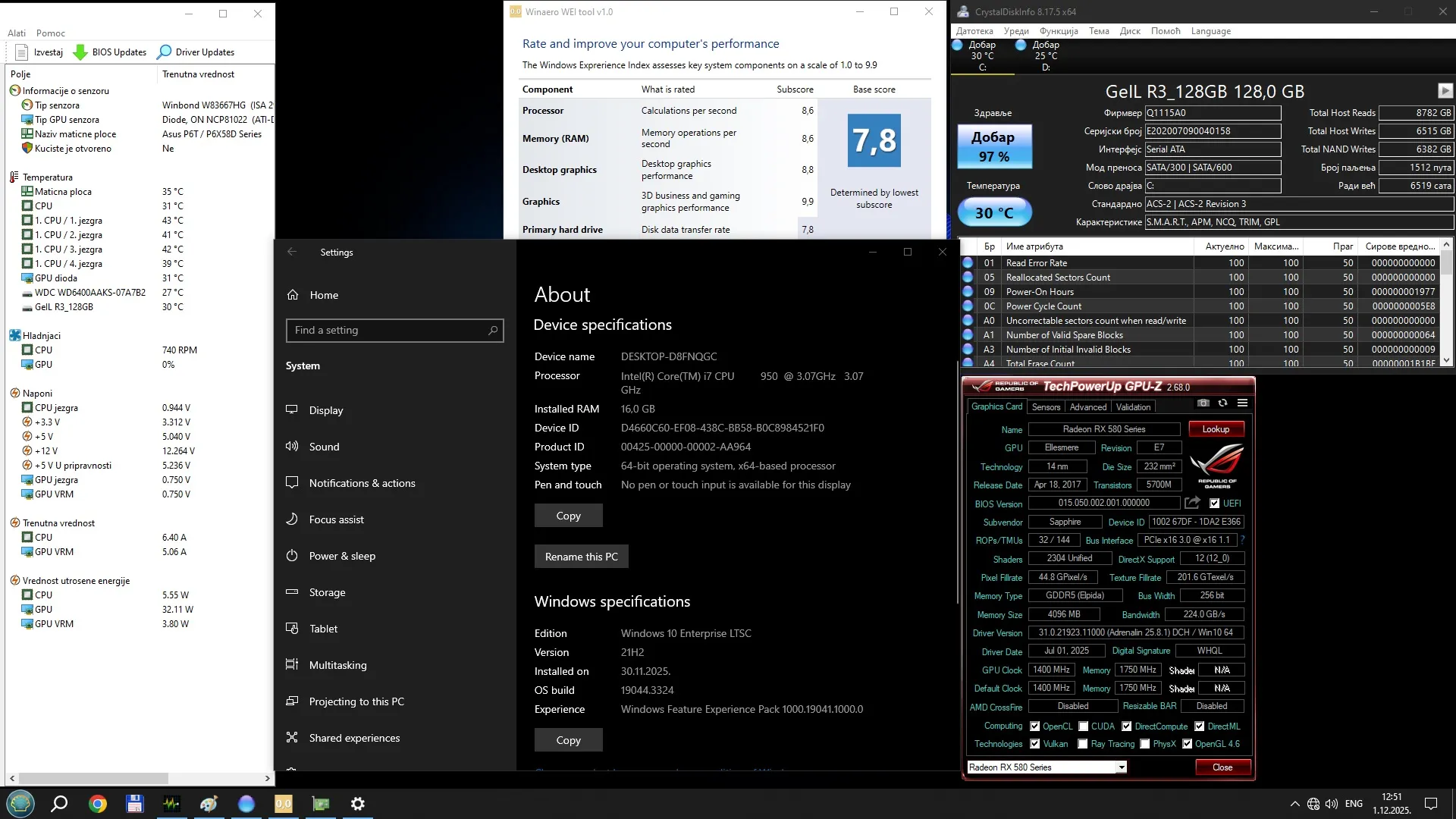Screen dimensions: 1456x819
Task: Open the Language menu in CrystalDiskInfo
Action: click(x=1210, y=31)
